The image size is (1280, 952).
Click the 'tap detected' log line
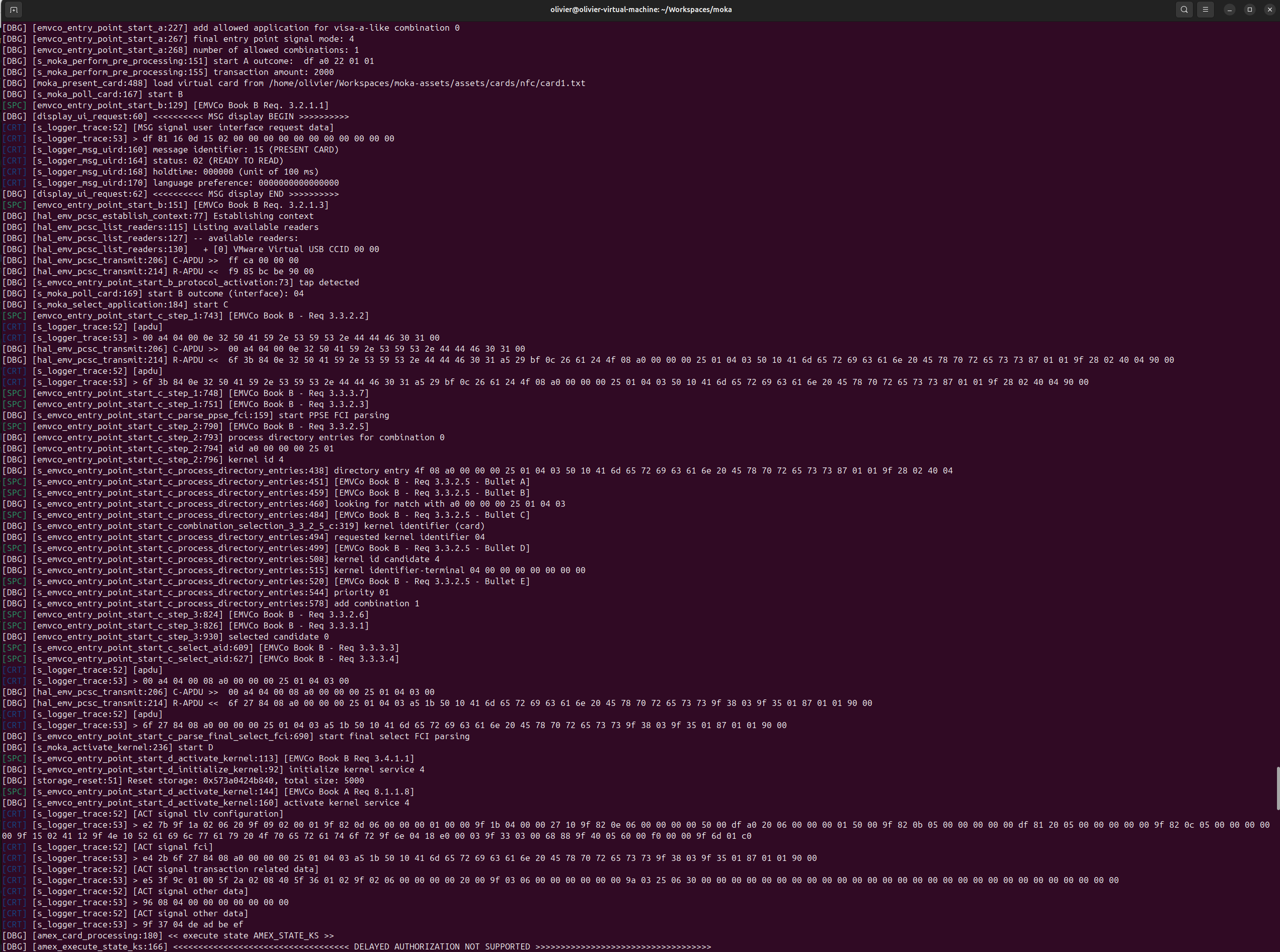181,282
